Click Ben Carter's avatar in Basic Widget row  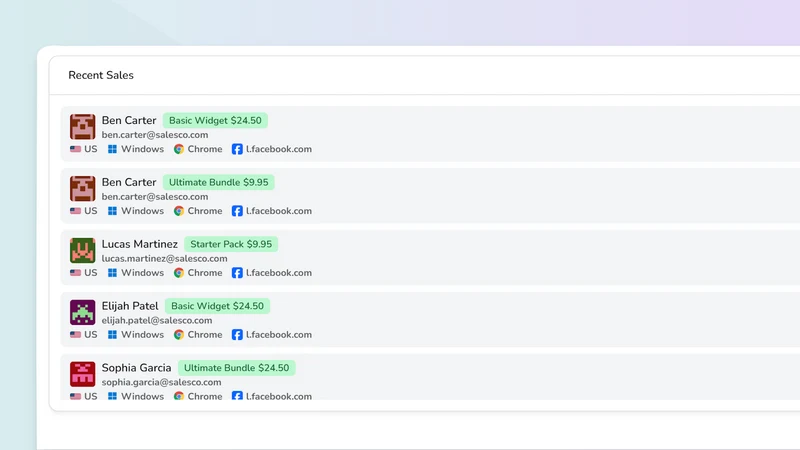coord(83,127)
